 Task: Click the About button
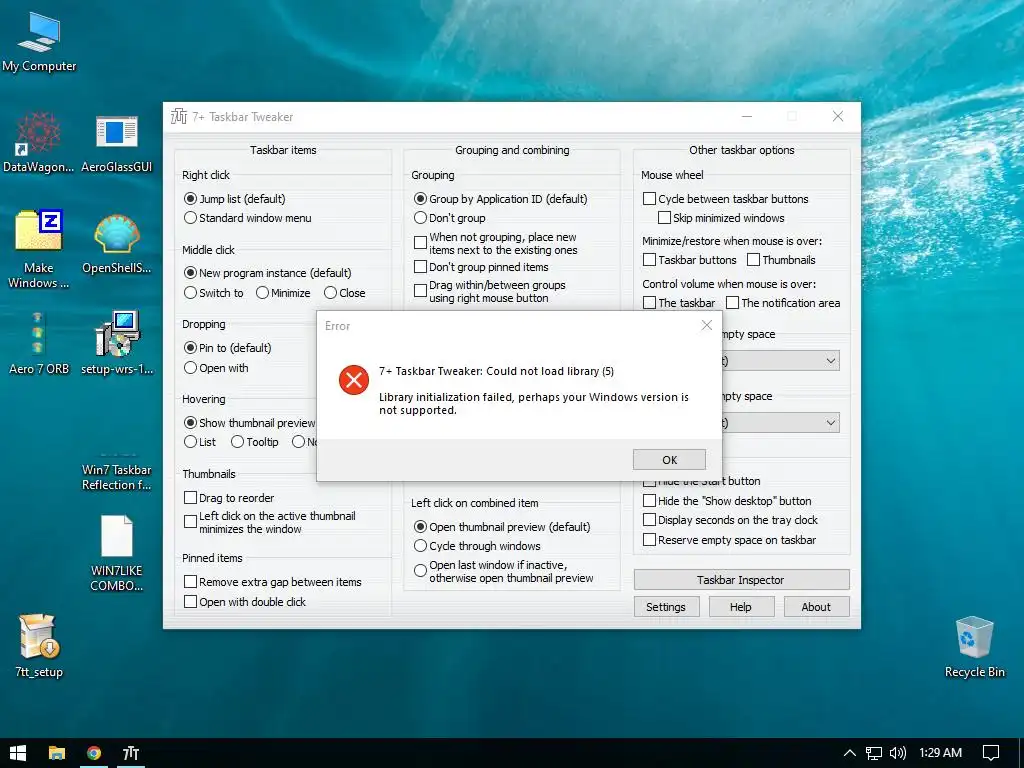pyautogui.click(x=816, y=607)
